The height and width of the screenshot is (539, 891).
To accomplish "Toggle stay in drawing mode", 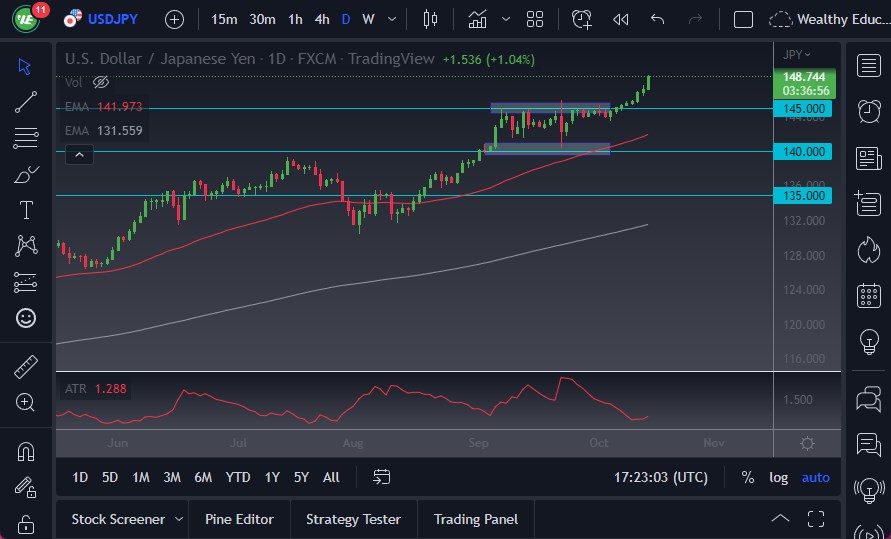I will coord(26,487).
